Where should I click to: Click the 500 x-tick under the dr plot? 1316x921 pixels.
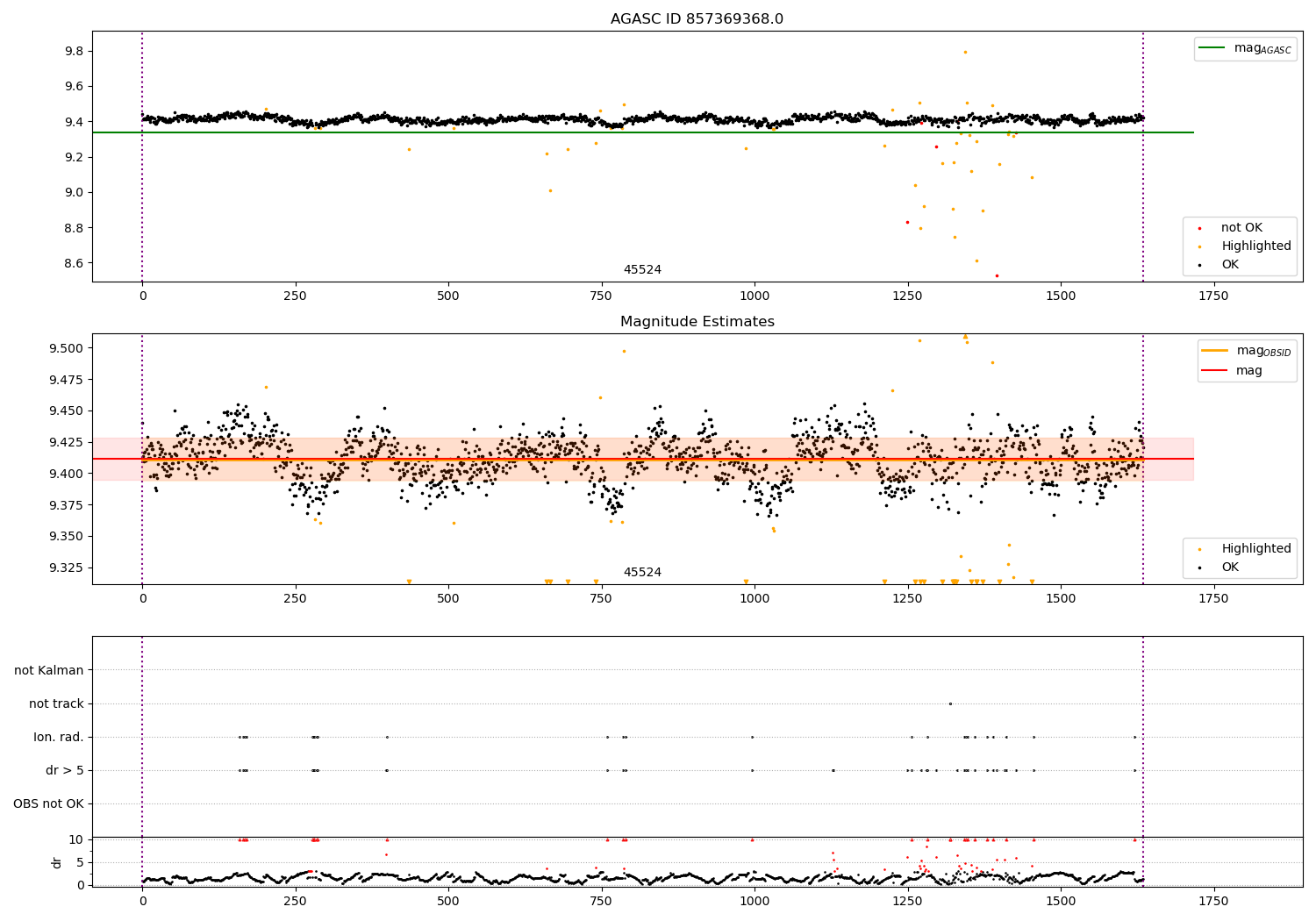pyautogui.click(x=448, y=902)
